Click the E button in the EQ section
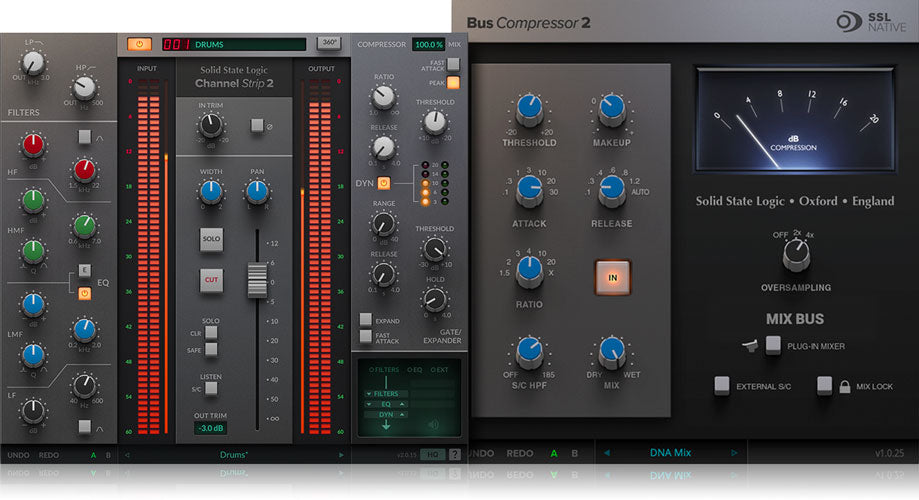 [84, 270]
